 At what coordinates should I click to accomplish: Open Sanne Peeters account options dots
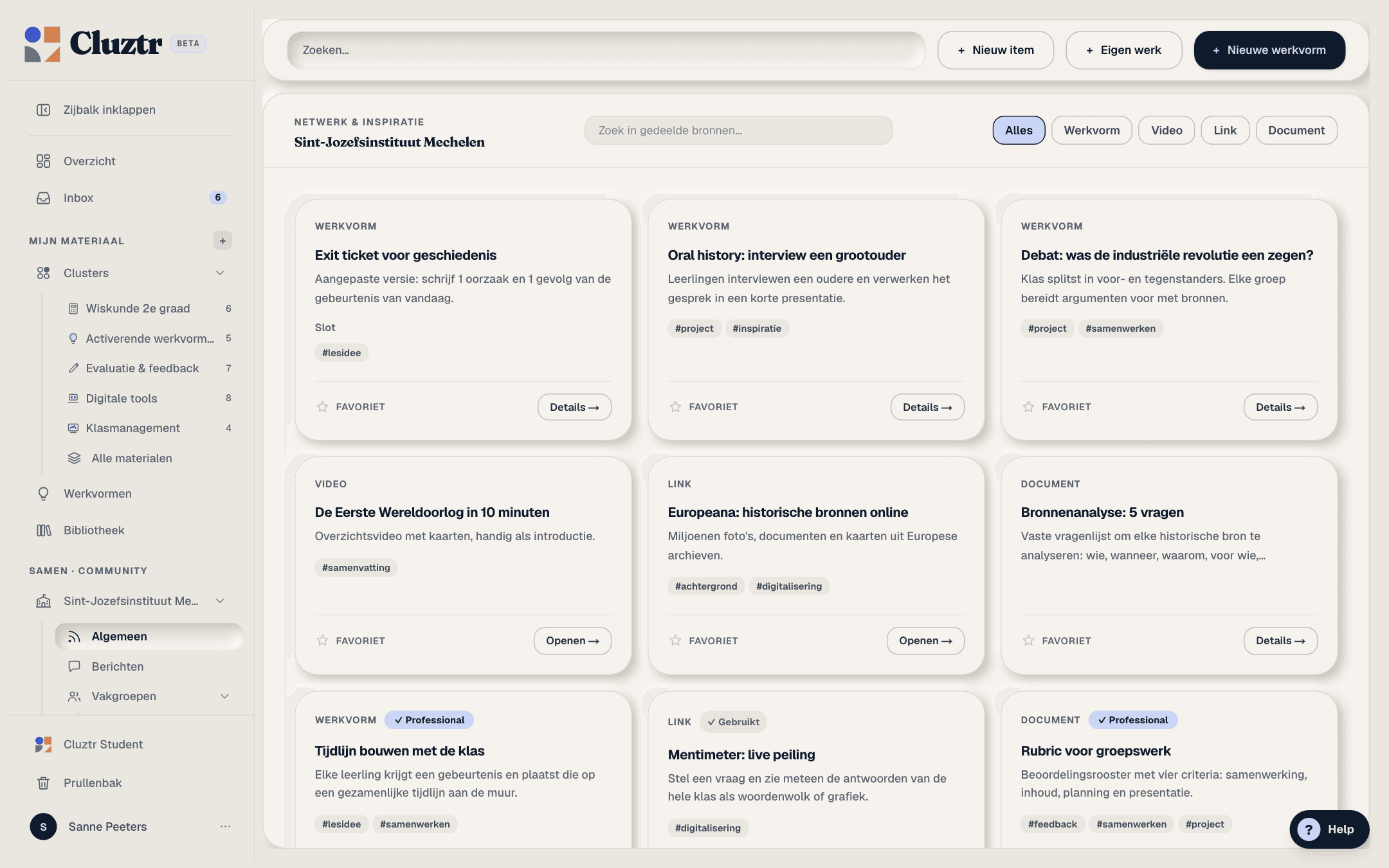click(225, 826)
